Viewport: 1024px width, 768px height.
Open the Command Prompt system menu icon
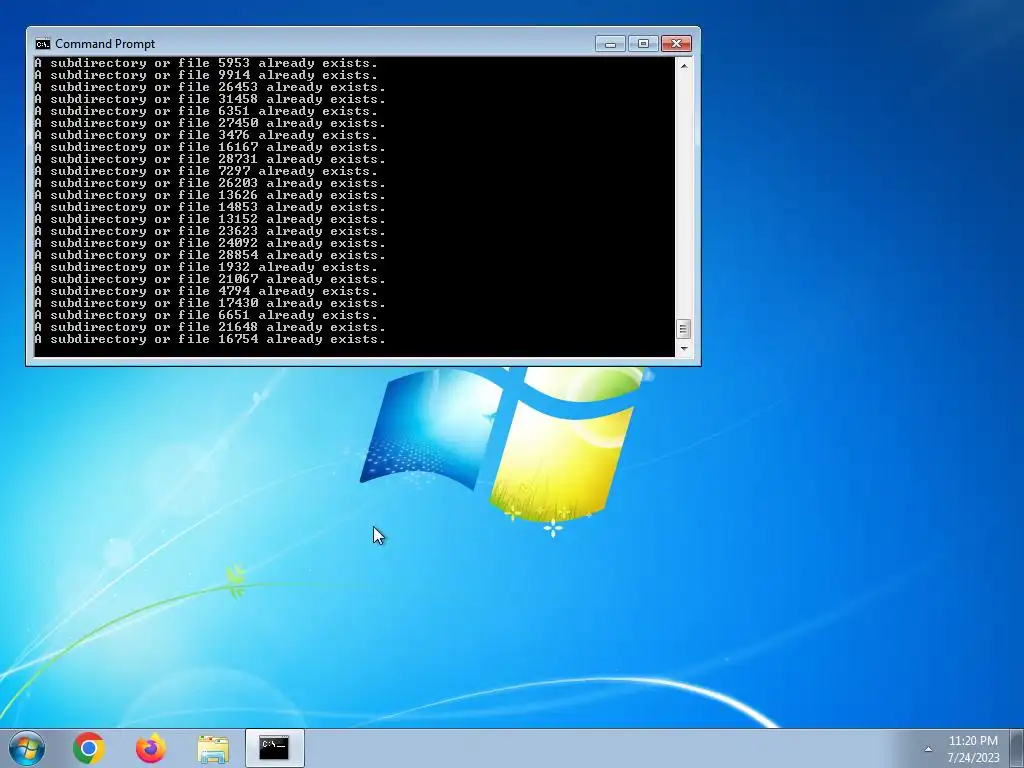(42, 44)
